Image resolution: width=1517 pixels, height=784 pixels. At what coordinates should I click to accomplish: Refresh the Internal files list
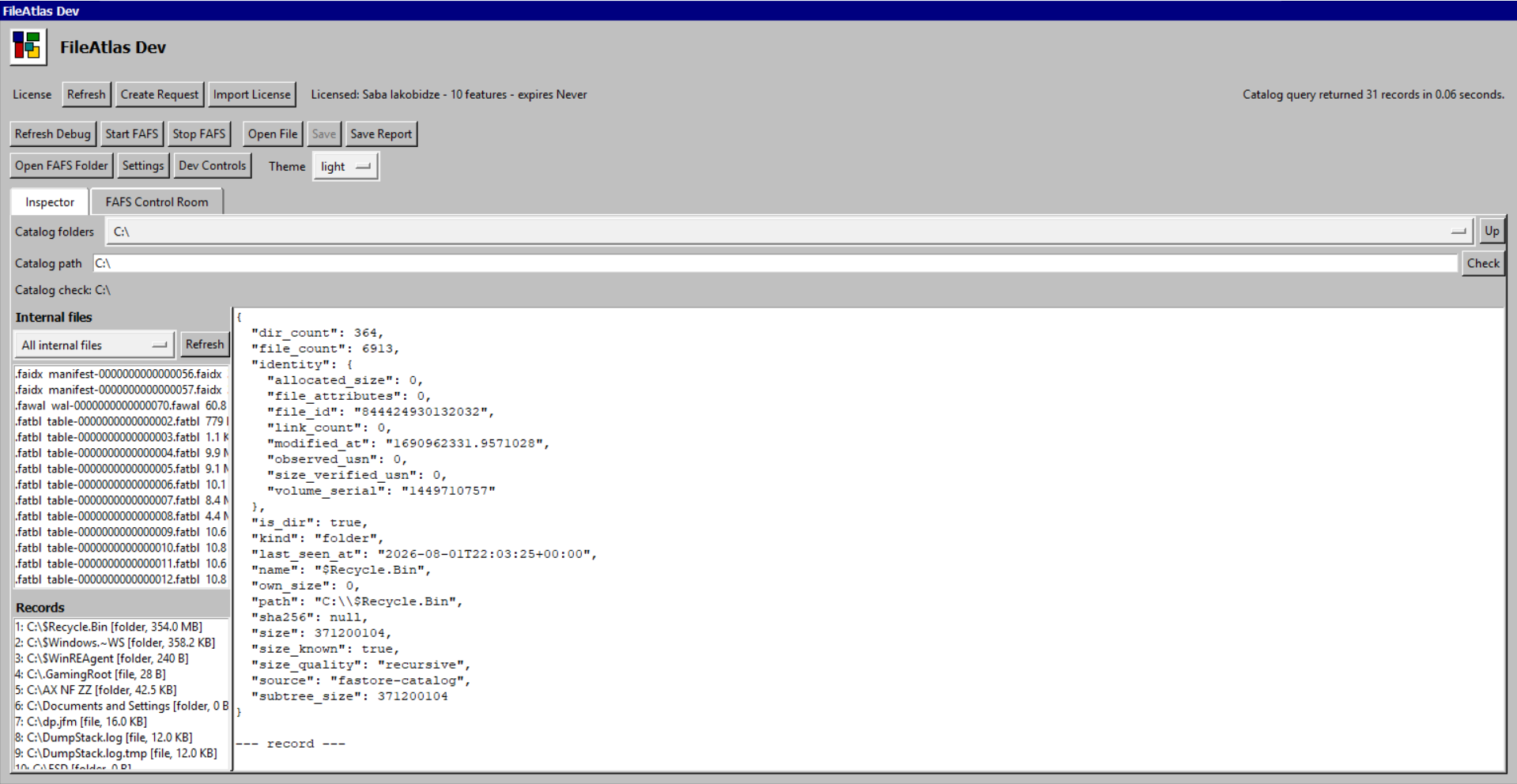tap(205, 344)
